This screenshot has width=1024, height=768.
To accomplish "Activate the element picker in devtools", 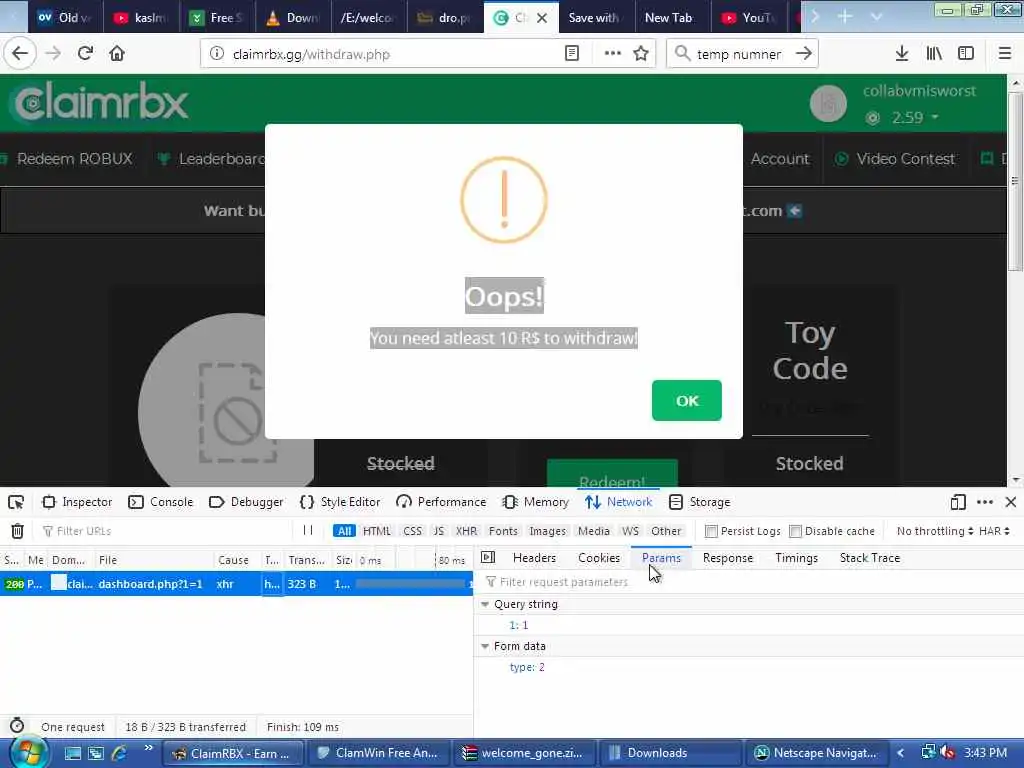I will [x=16, y=502].
